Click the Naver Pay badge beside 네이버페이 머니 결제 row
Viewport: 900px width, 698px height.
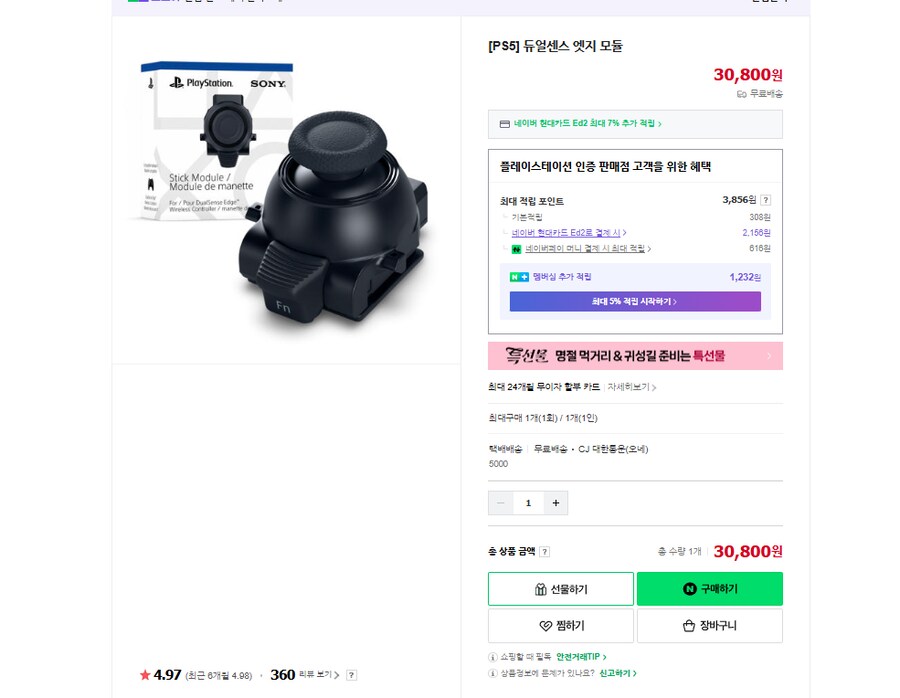(515, 247)
